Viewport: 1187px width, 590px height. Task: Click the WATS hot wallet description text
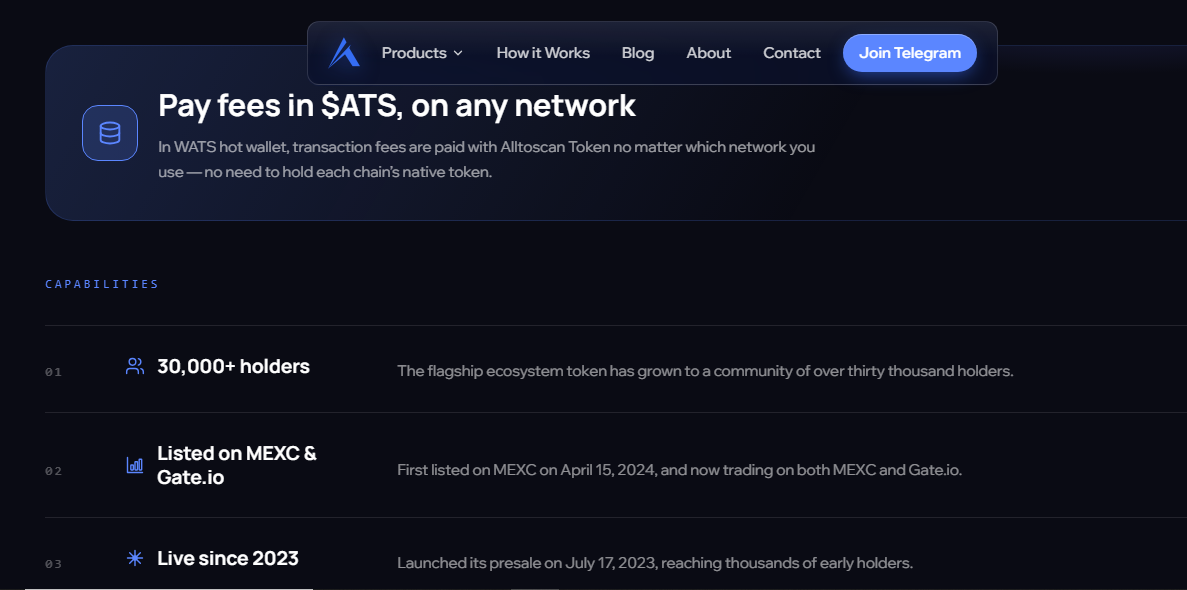487,159
